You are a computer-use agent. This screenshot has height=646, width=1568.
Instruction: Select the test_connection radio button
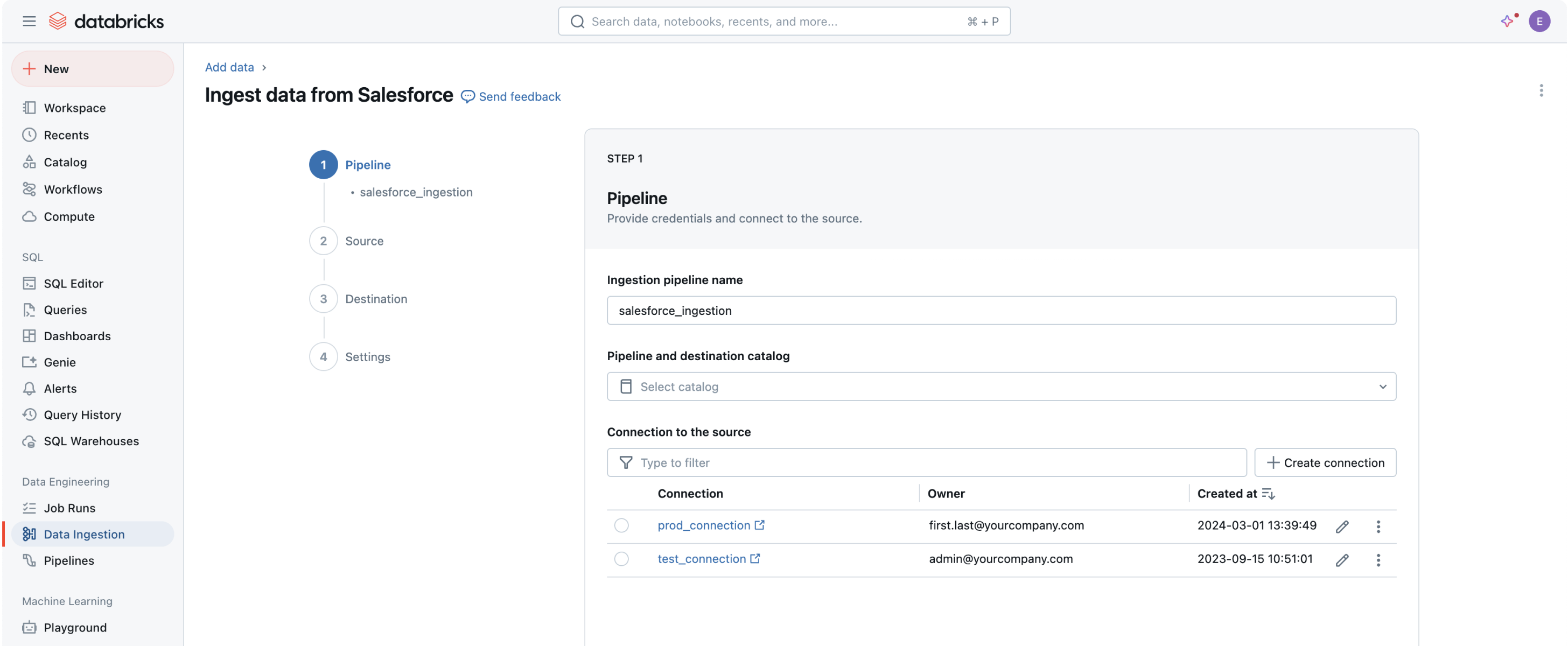621,559
